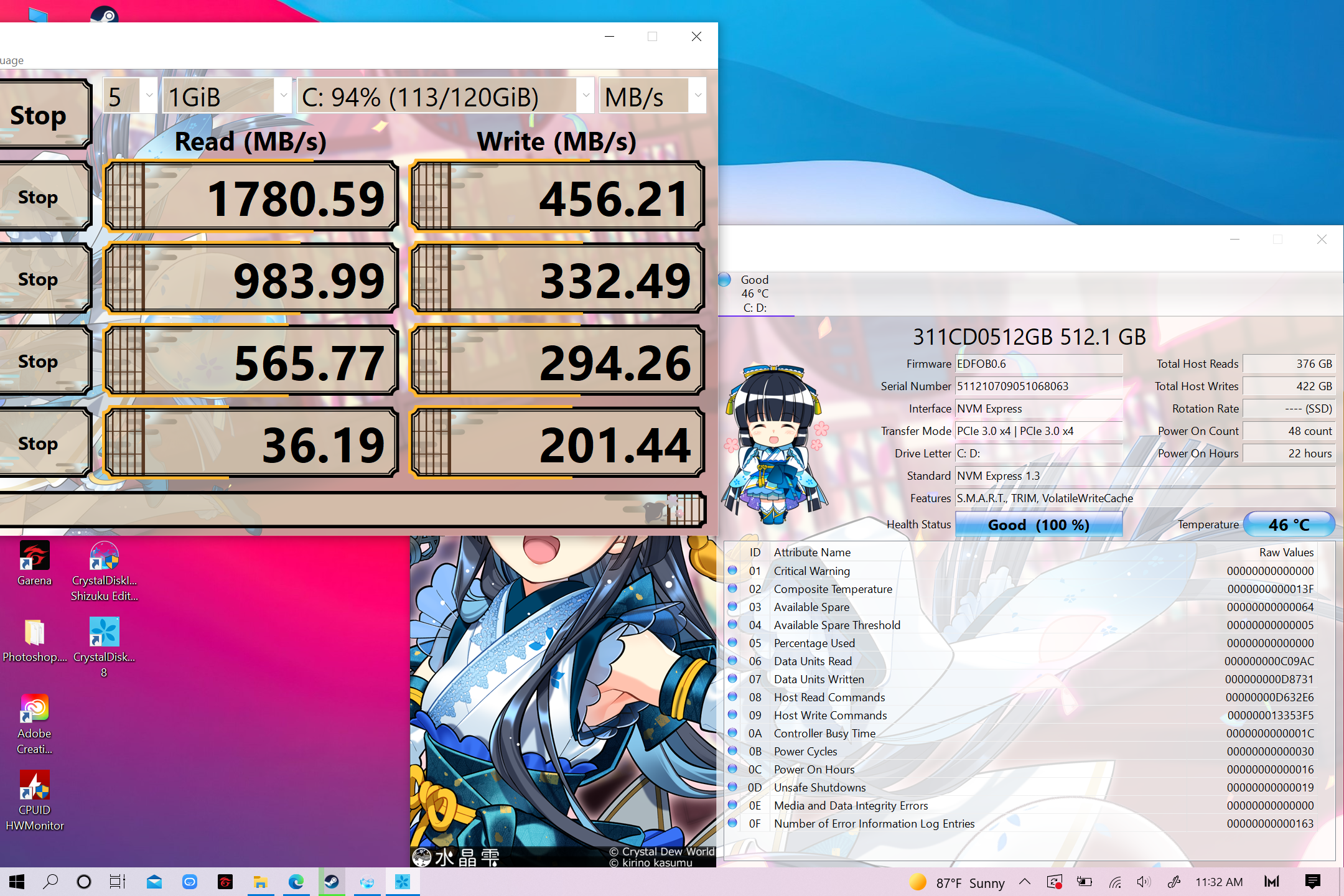Show hidden system tray icons
Viewport: 1344px width, 896px height.
pos(1025,882)
